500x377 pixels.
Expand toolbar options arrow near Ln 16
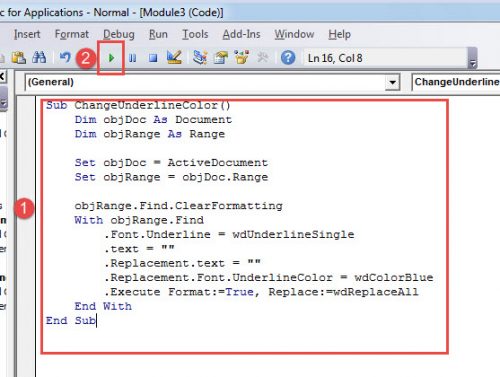click(473, 58)
